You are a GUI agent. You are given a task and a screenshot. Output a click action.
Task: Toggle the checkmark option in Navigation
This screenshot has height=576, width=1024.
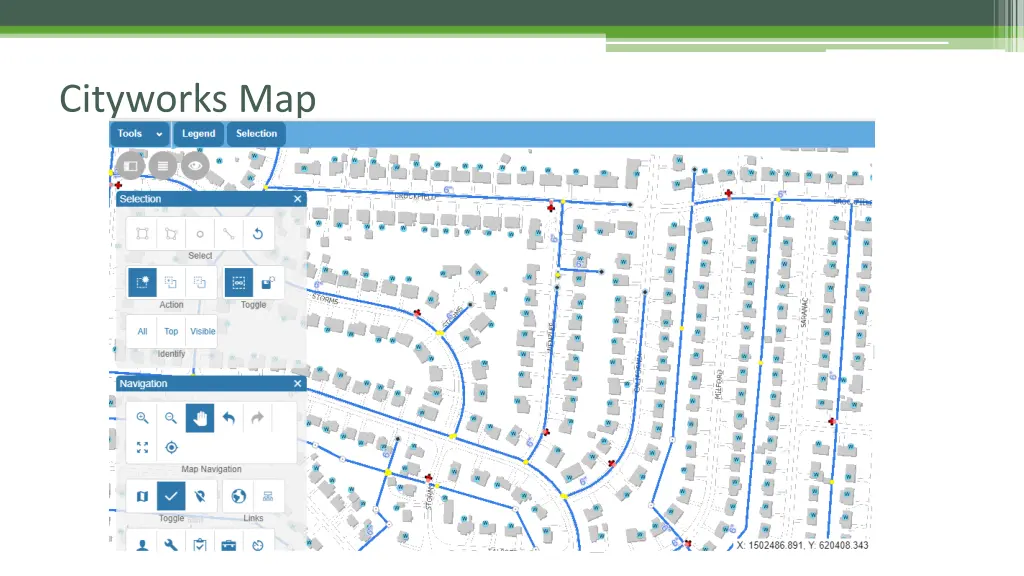(171, 496)
